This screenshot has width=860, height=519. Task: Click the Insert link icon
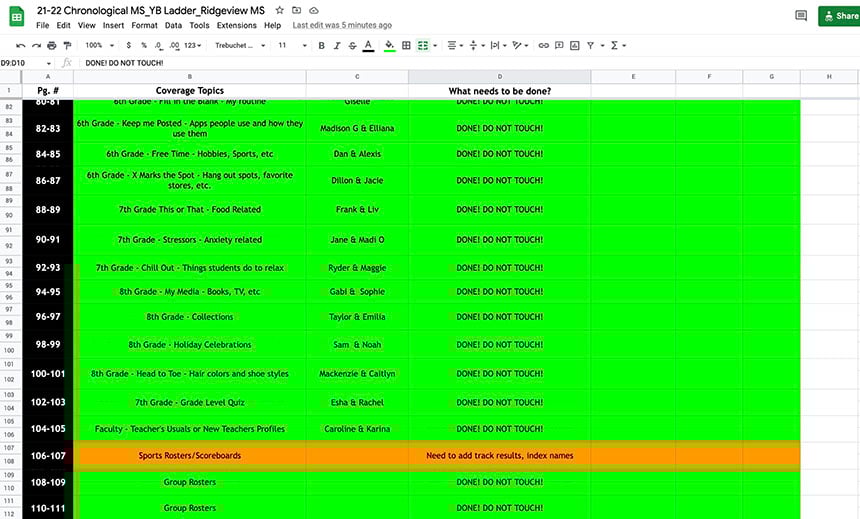point(544,45)
